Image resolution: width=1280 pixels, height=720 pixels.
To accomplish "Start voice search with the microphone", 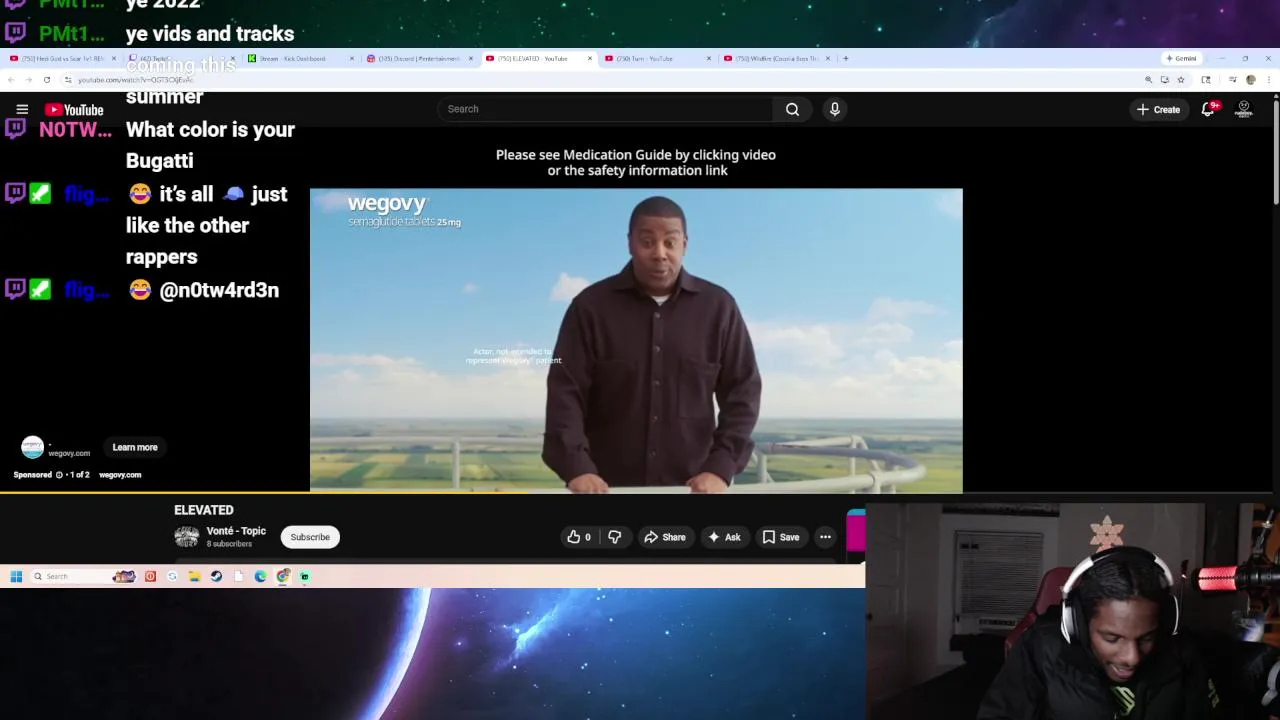I will 835,109.
